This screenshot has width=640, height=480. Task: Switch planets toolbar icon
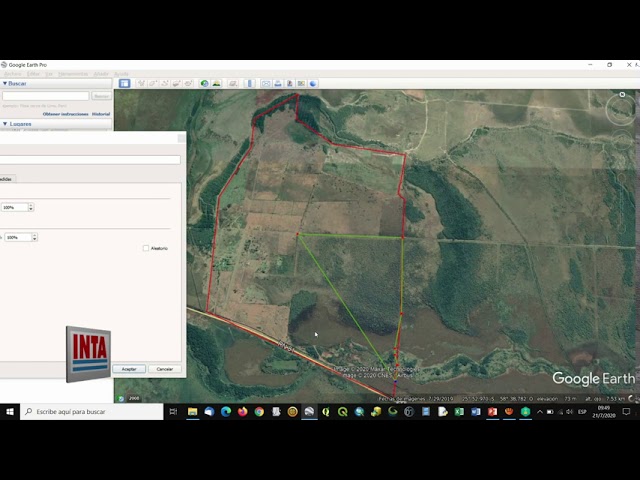(233, 84)
